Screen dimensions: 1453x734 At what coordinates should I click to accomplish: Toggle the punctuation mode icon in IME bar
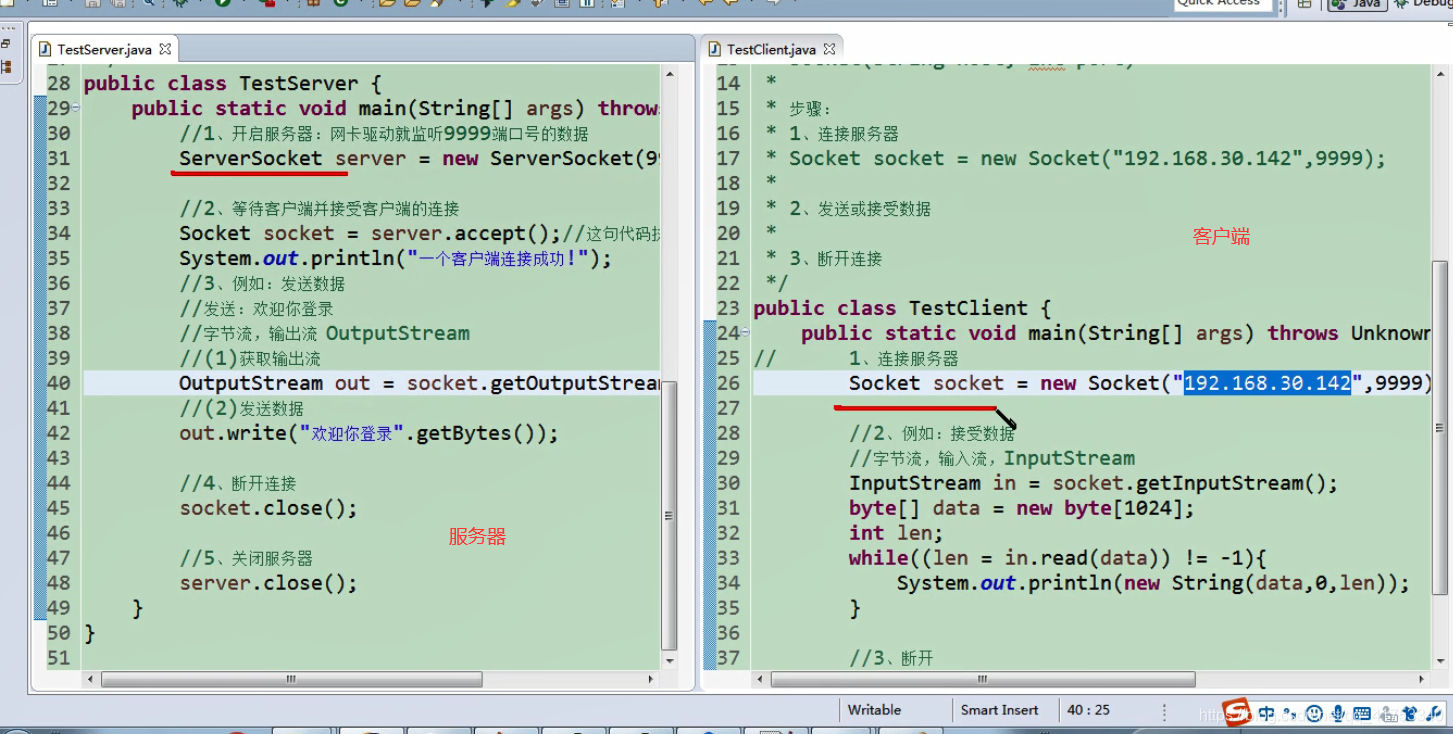coord(1290,714)
